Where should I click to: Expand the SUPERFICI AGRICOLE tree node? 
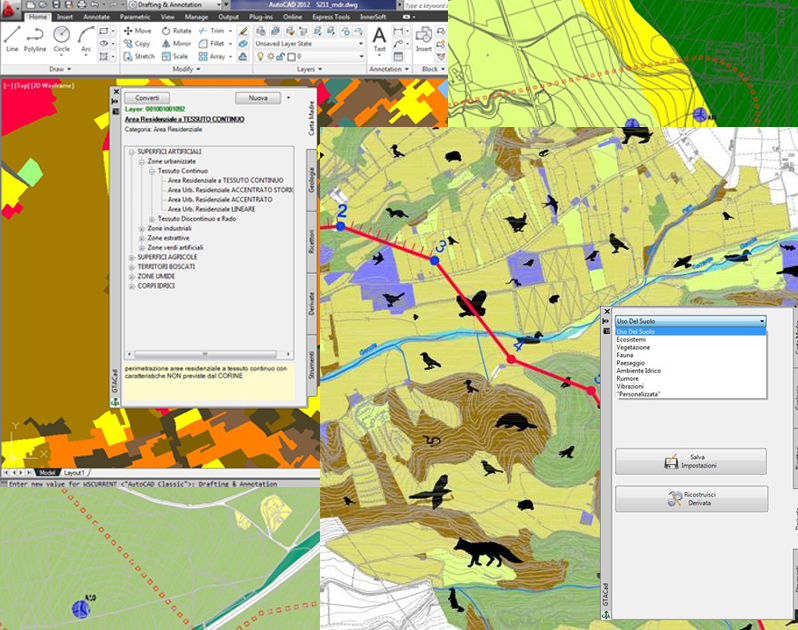pos(132,257)
